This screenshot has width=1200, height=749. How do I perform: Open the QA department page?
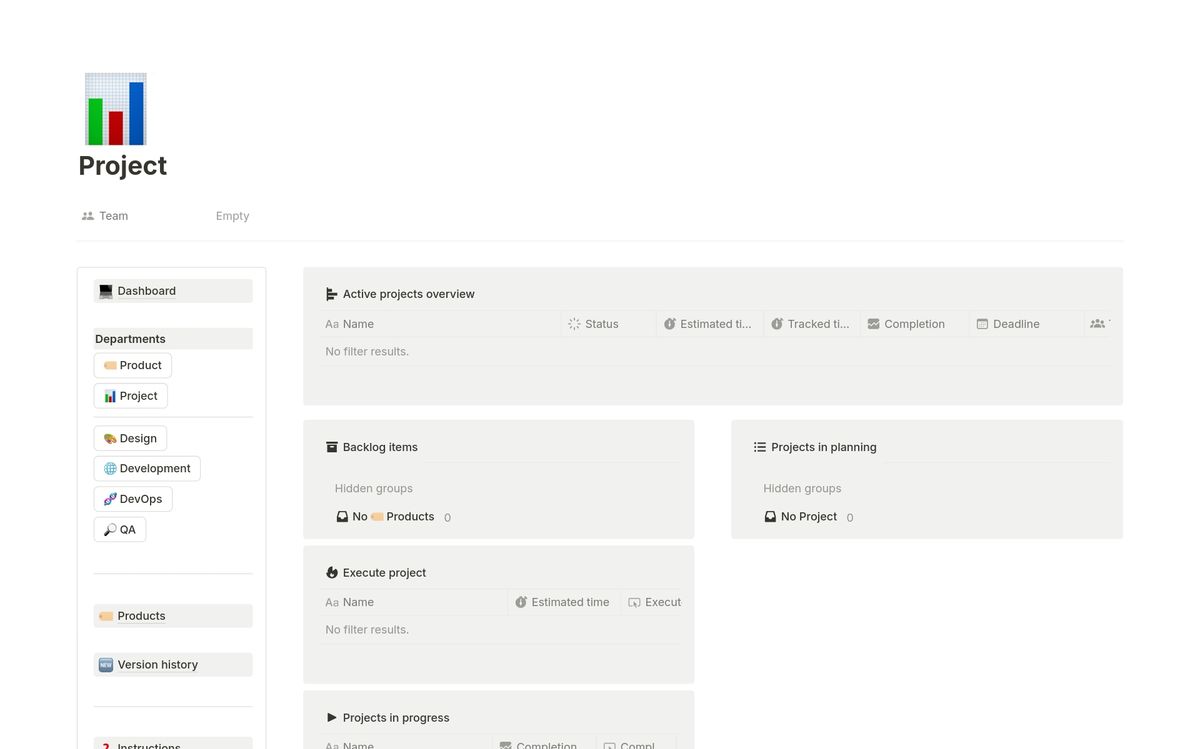[x=120, y=529]
